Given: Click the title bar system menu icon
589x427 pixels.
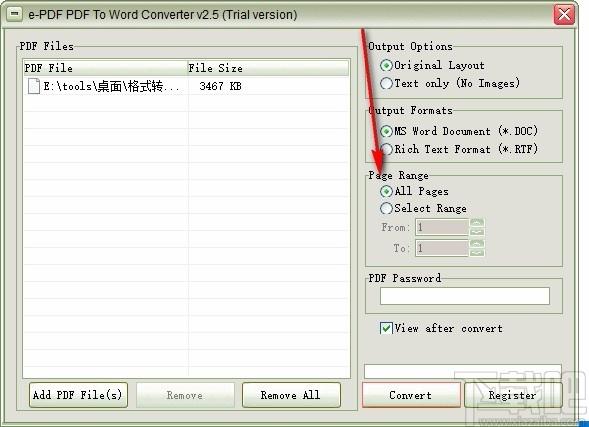Looking at the screenshot, I should pyautogui.click(x=15, y=14).
